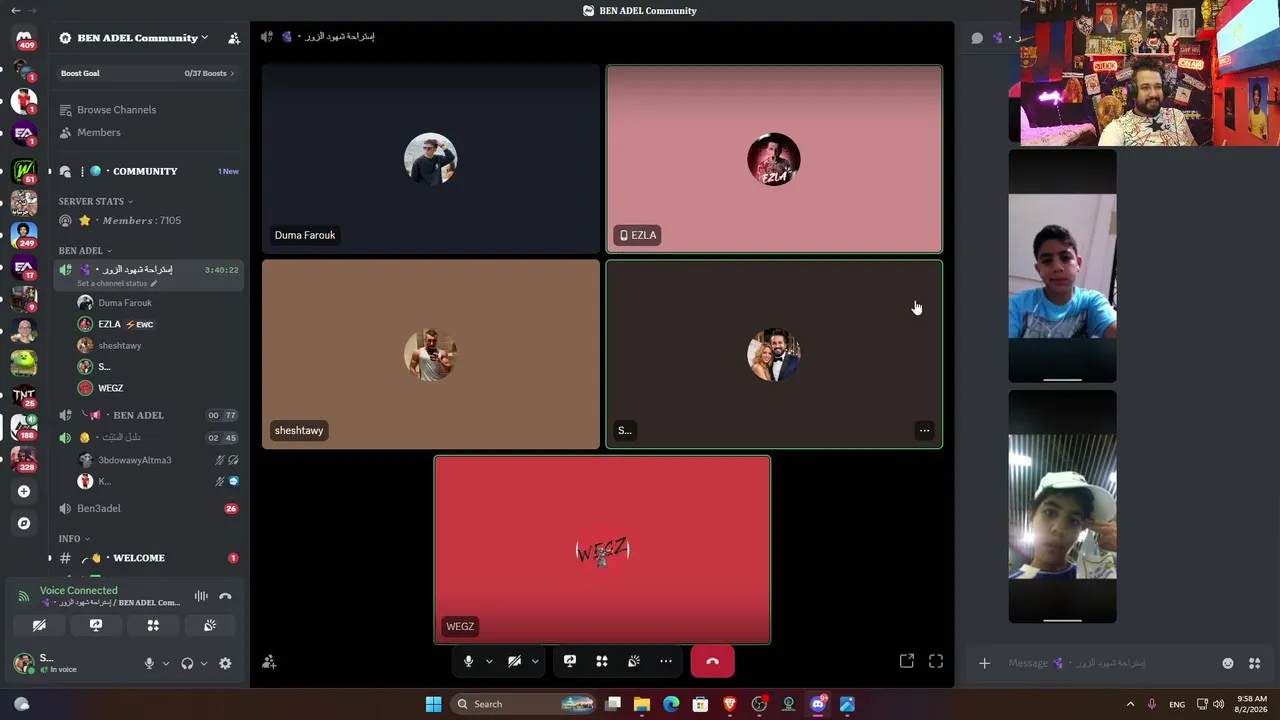Open camera options in call control bar
This screenshot has width=1280, height=720.
[535, 661]
